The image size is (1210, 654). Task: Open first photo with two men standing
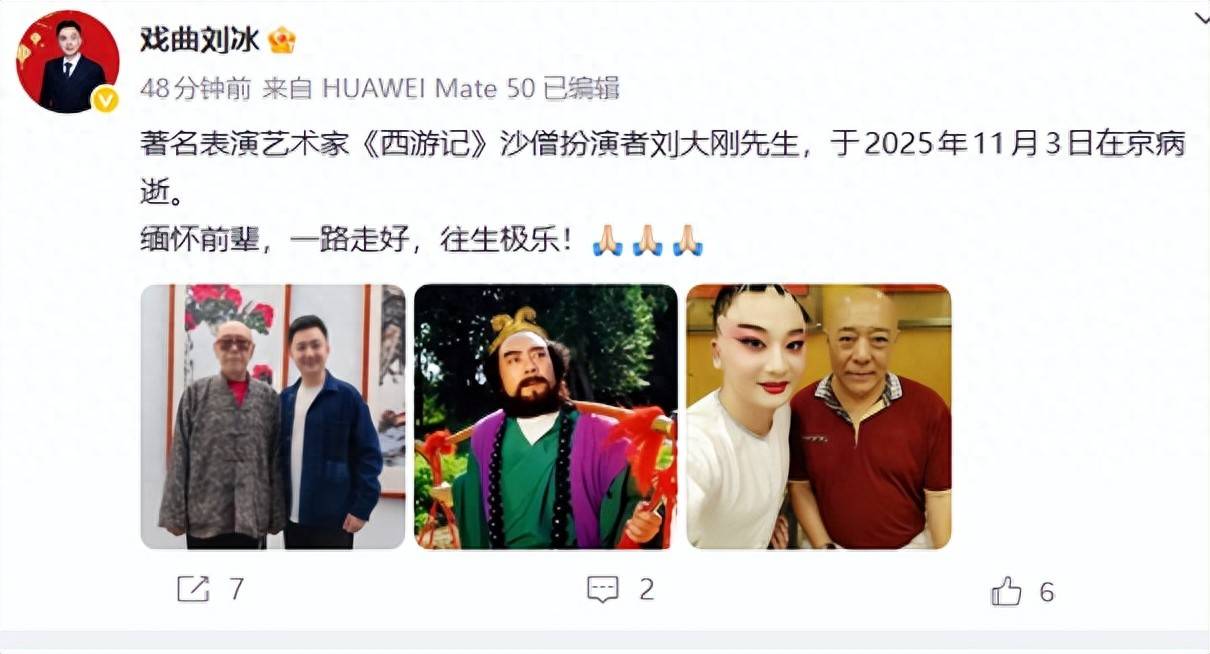pos(273,416)
